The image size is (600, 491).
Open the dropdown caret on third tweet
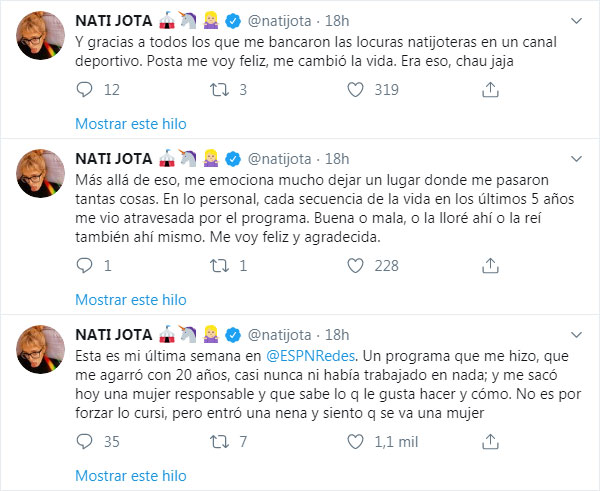(x=577, y=334)
